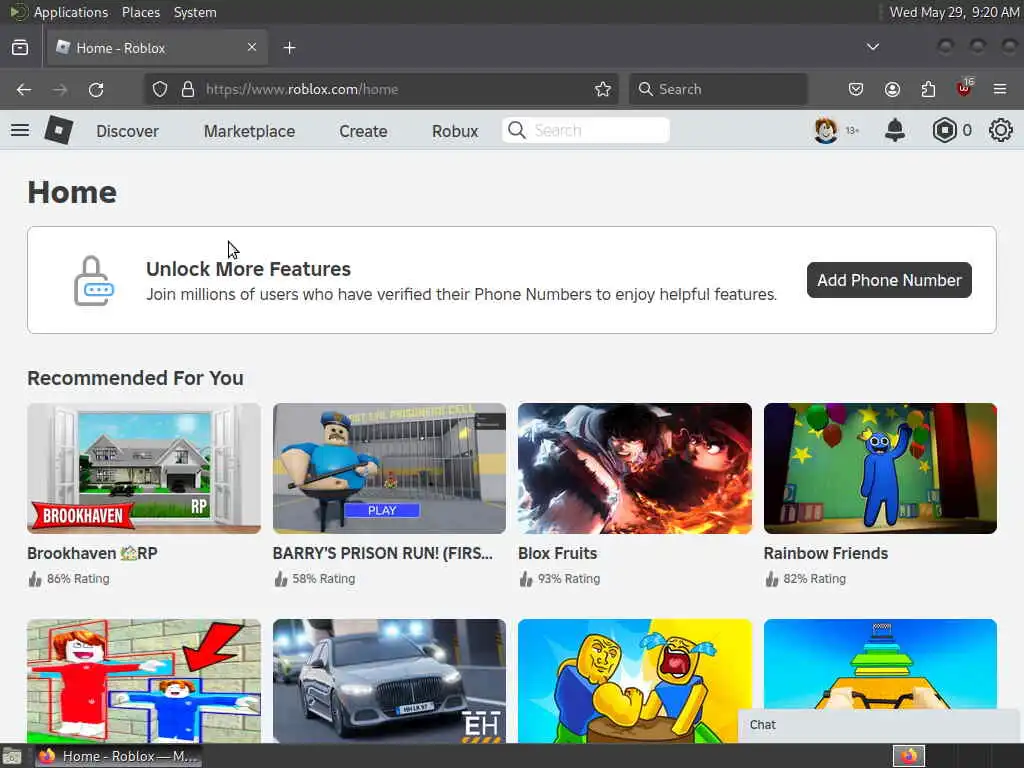Viewport: 1024px width, 768px height.
Task: Reload the page with refresh icon
Action: 96,89
